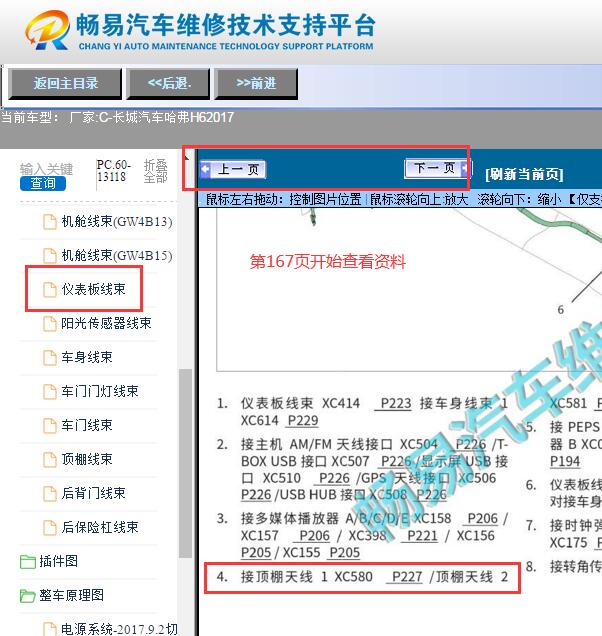Click the sidebar tree vertical scrollbar
The width and height of the screenshot is (602, 636).
coord(185,463)
